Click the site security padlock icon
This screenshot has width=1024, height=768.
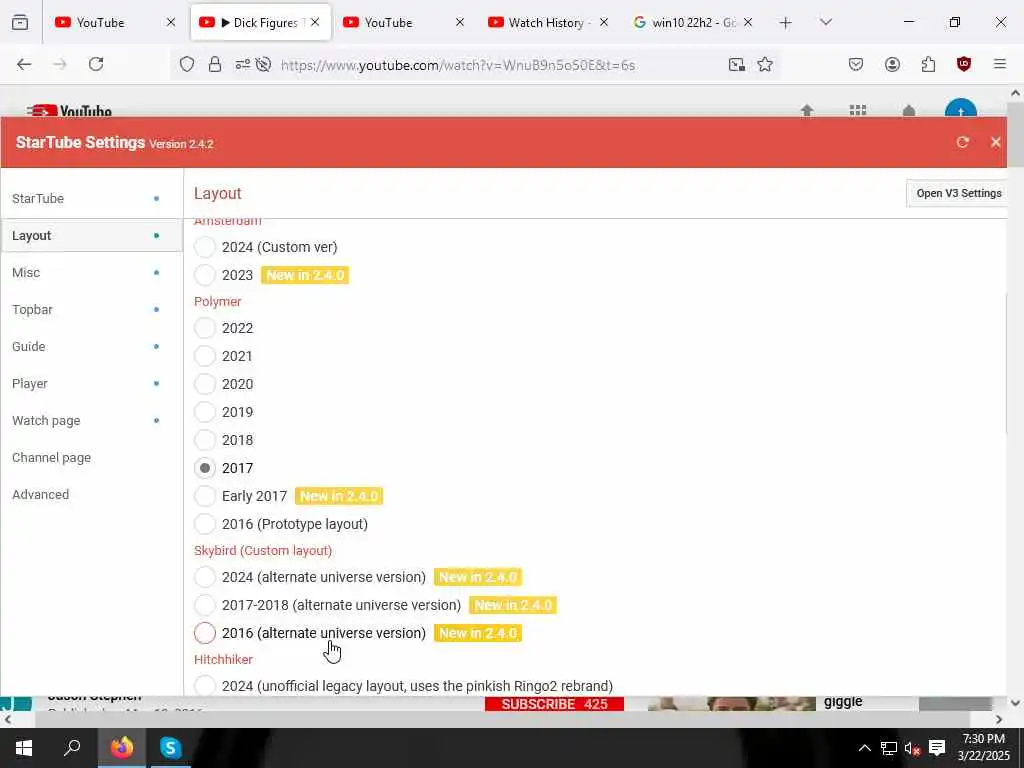point(214,64)
